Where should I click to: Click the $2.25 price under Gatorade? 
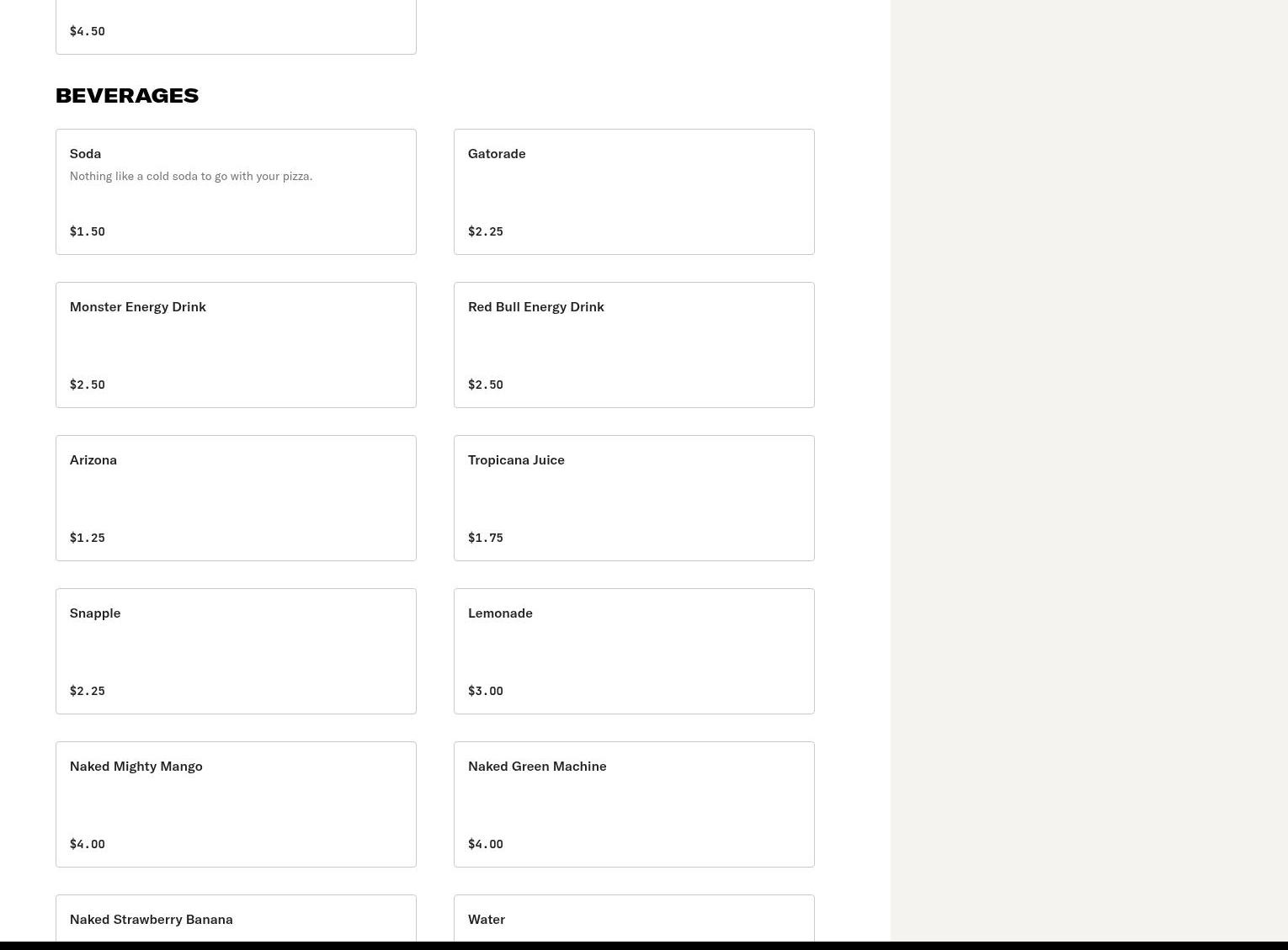coord(486,231)
